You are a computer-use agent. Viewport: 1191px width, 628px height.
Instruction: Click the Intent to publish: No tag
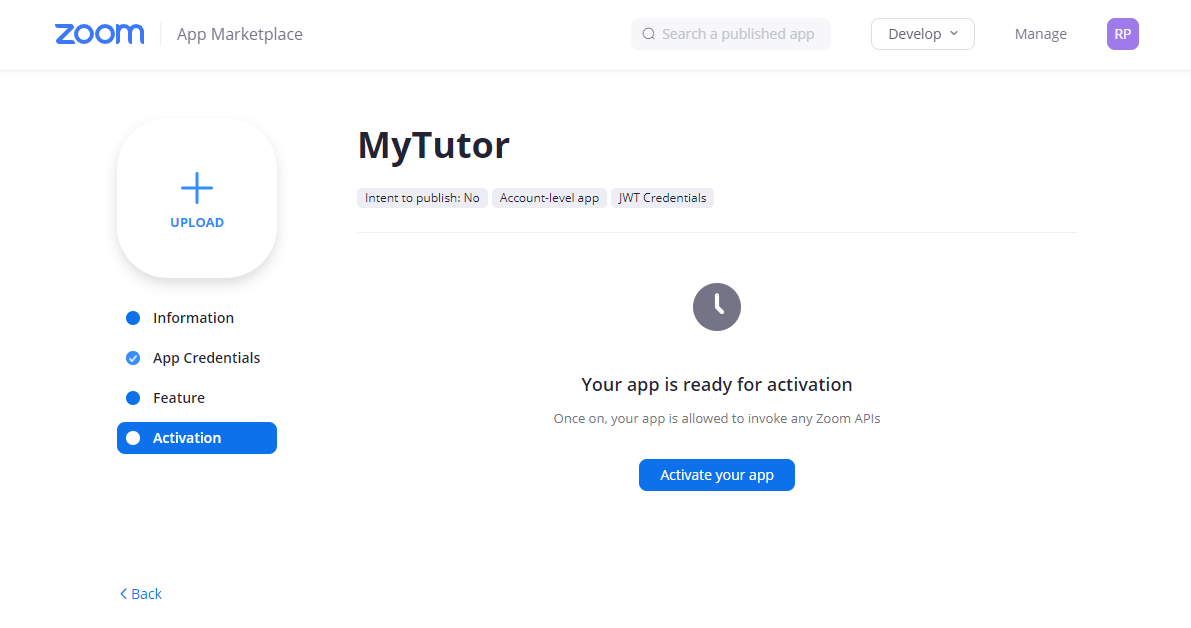click(x=422, y=198)
